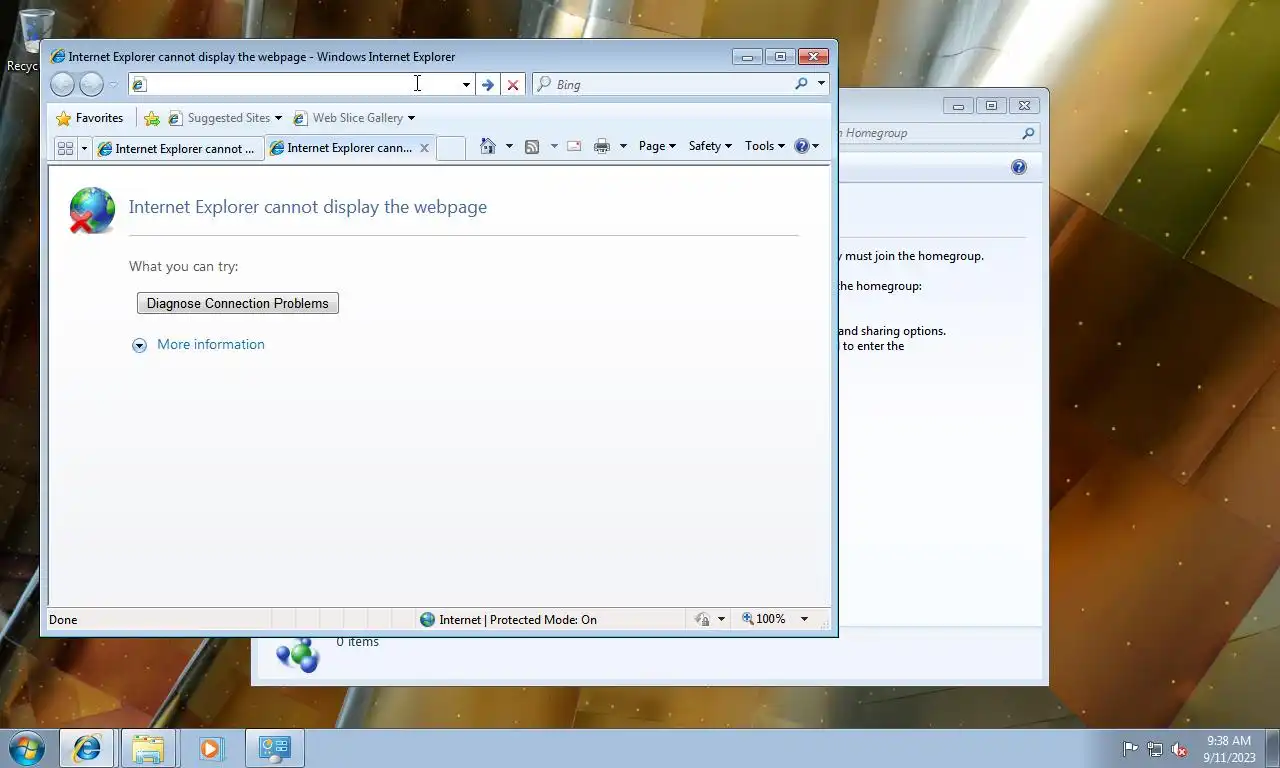1280x768 pixels.
Task: Click the Show desktop button
Action: point(1273,749)
